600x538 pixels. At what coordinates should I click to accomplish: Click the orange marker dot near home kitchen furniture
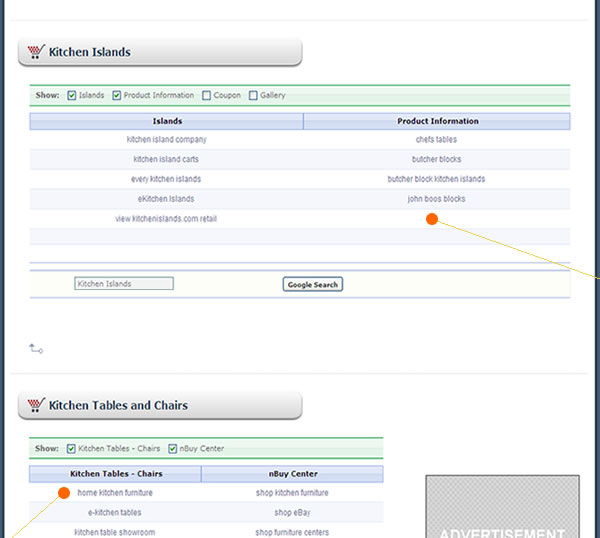coord(63,492)
